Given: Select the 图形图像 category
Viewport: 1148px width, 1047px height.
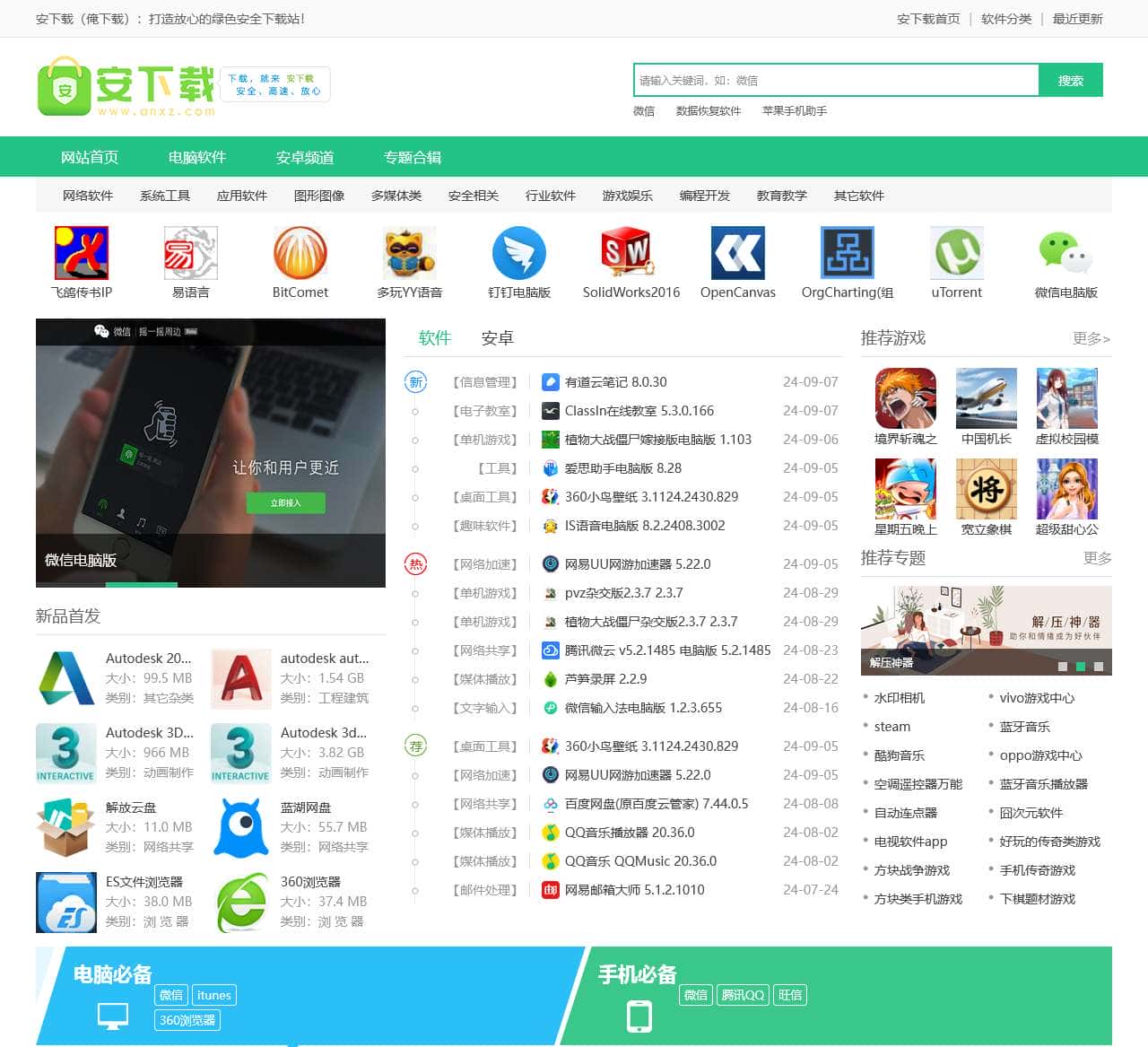Looking at the screenshot, I should pyautogui.click(x=319, y=196).
